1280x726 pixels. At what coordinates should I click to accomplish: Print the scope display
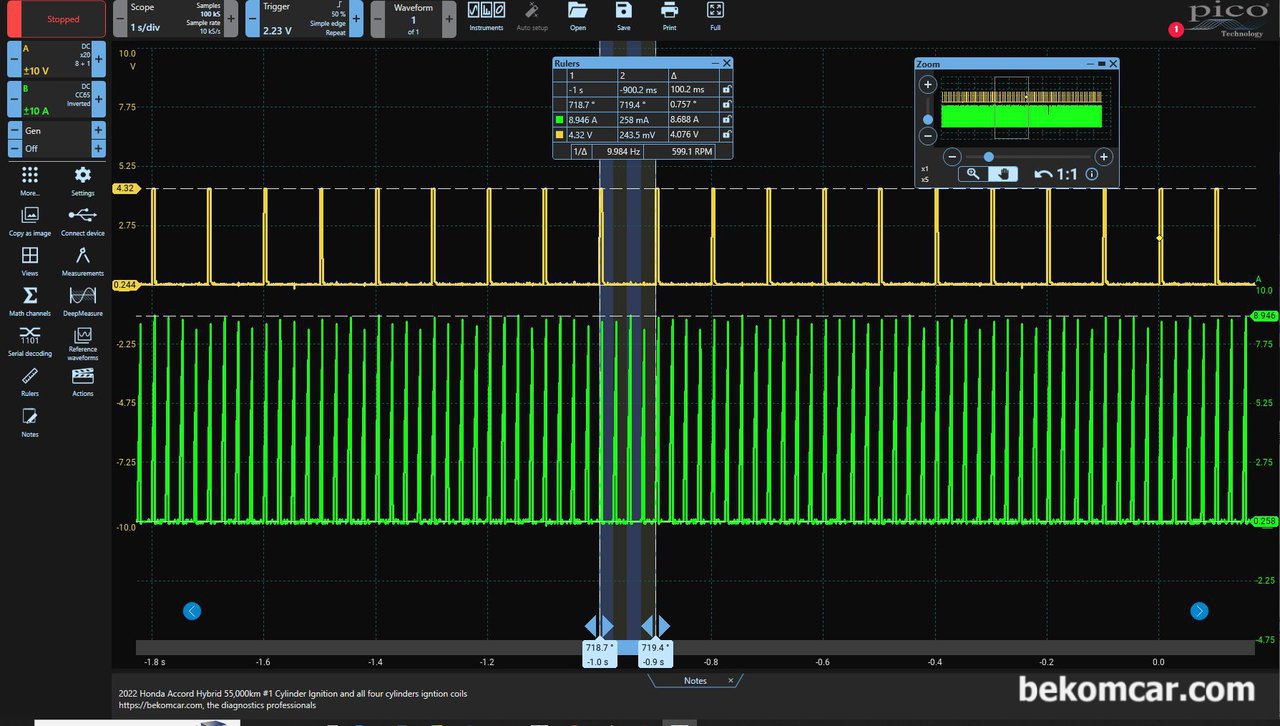point(669,15)
